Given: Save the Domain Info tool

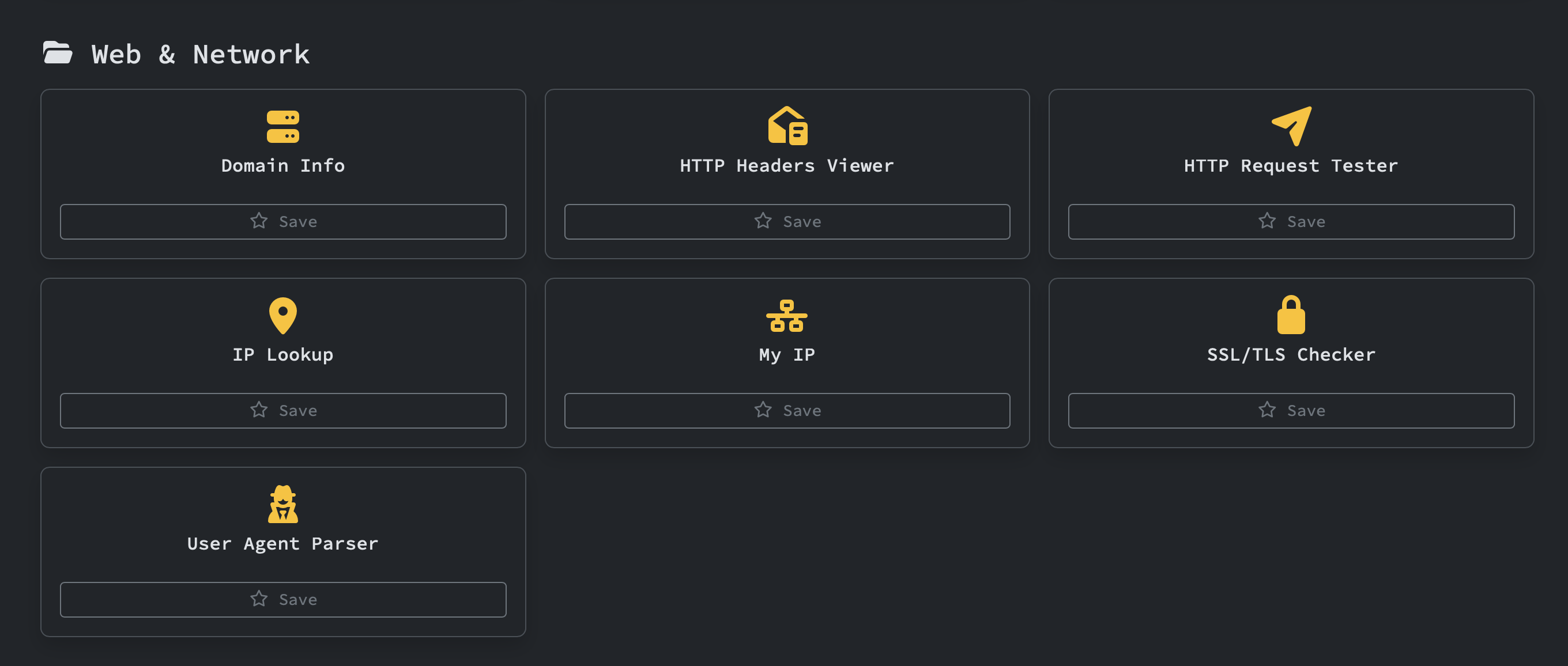Looking at the screenshot, I should [282, 221].
